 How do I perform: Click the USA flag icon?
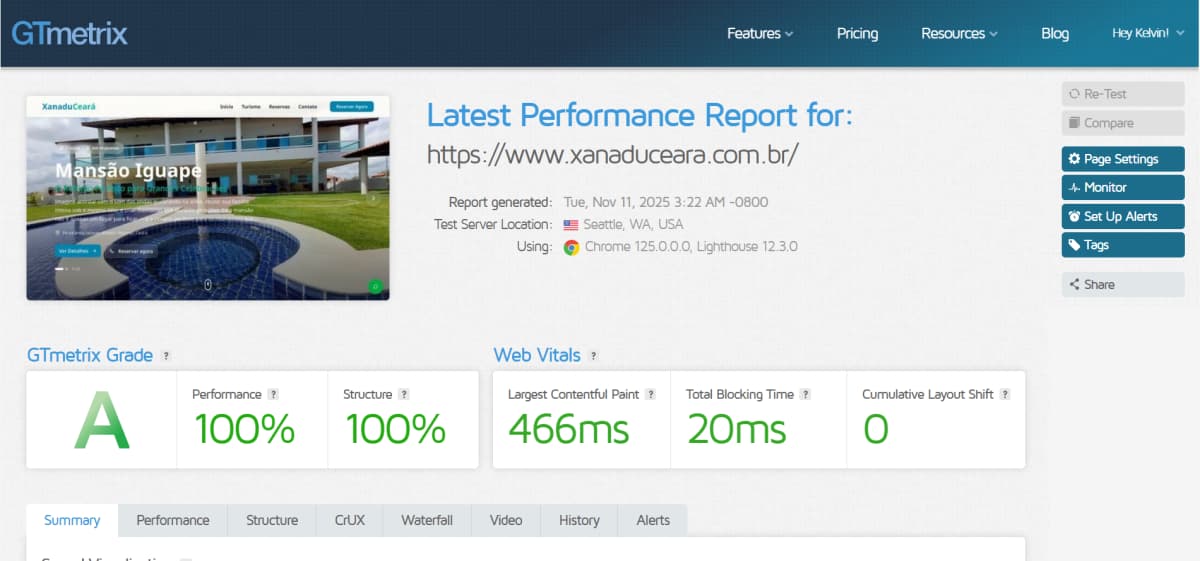[571, 225]
